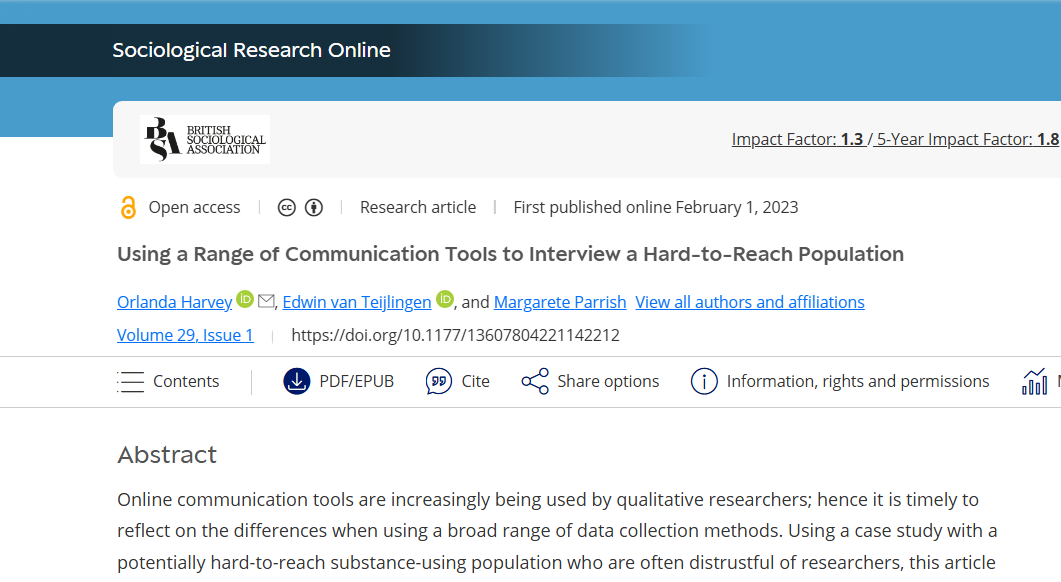Open Margarete Parrish author link

pyautogui.click(x=560, y=302)
